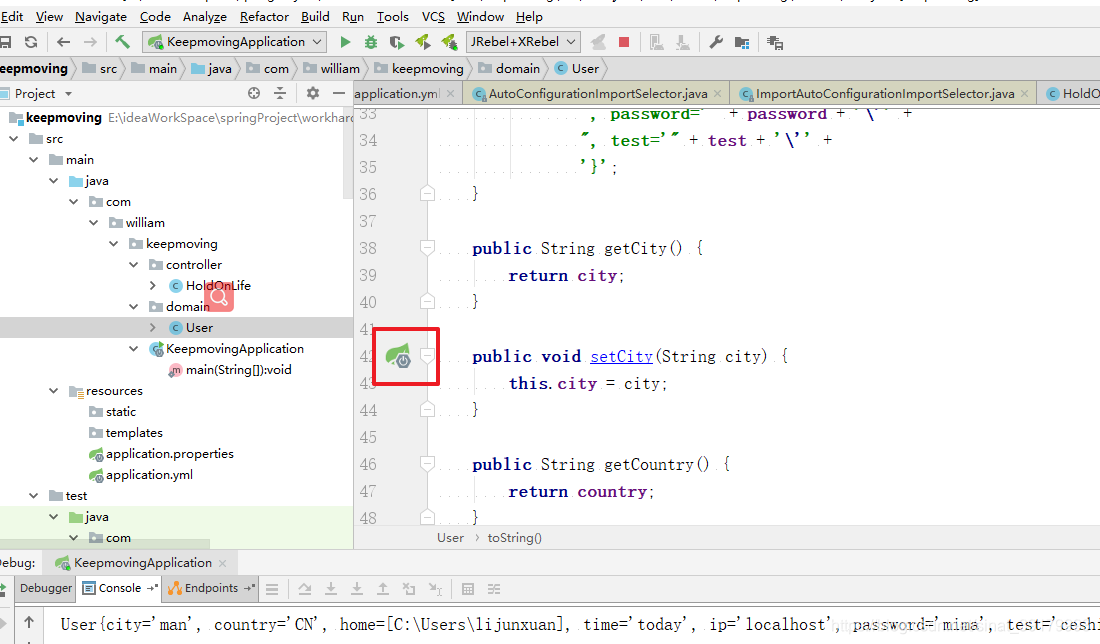Viewport: 1100px width, 644px height.
Task: Collapse the src folder in tree
Action: click(13, 139)
